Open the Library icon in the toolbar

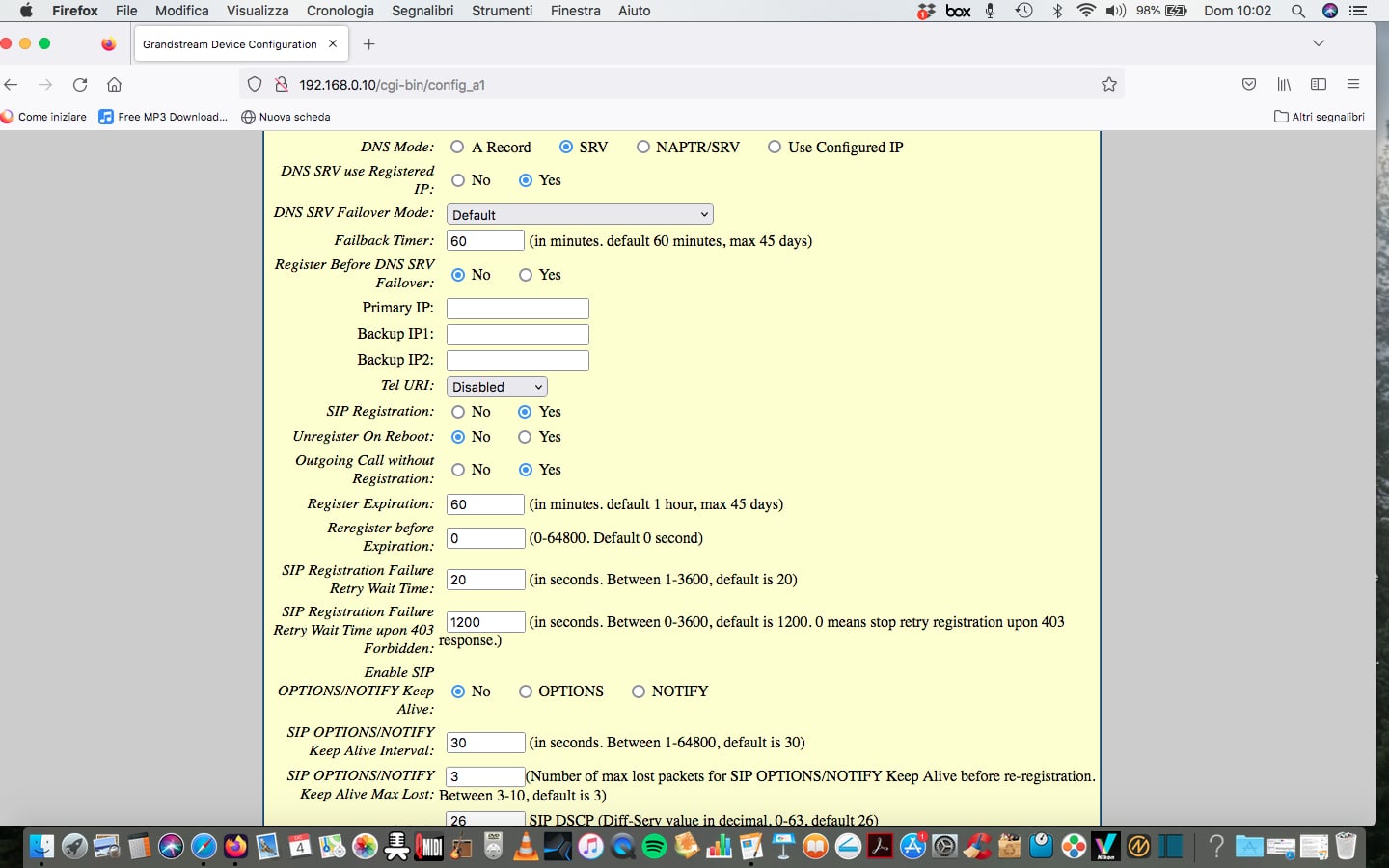pos(1284,85)
